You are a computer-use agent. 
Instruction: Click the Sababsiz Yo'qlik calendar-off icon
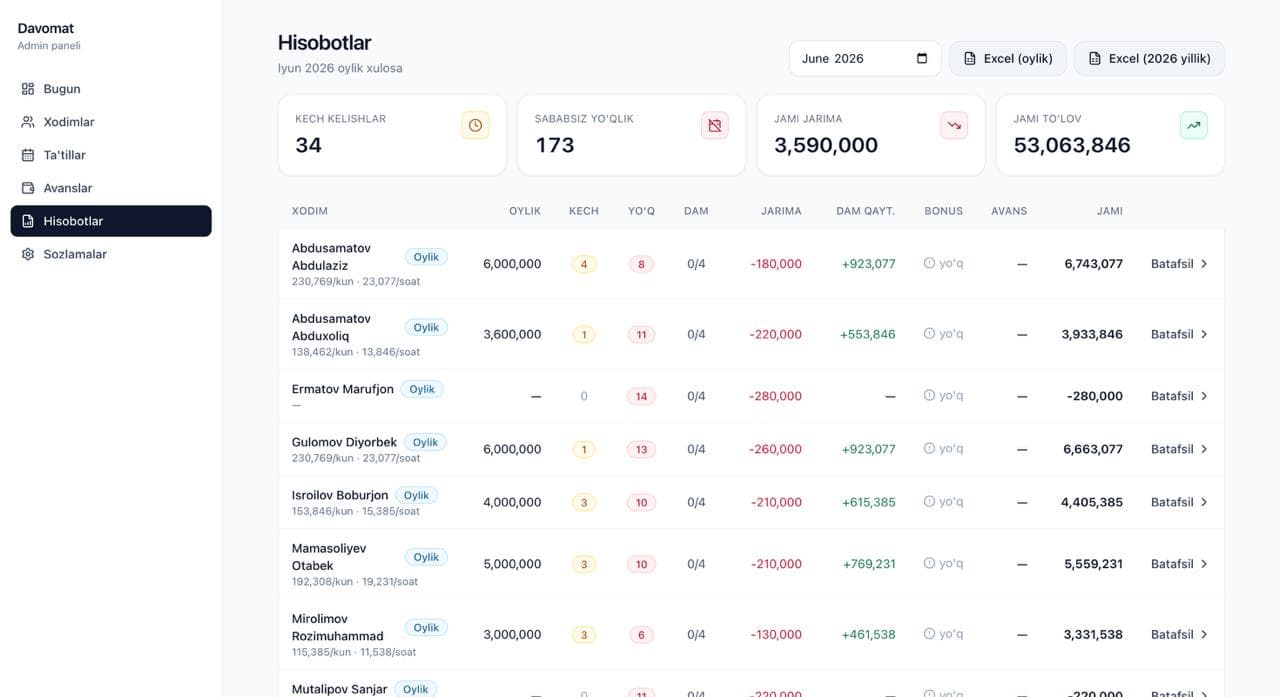pos(714,125)
